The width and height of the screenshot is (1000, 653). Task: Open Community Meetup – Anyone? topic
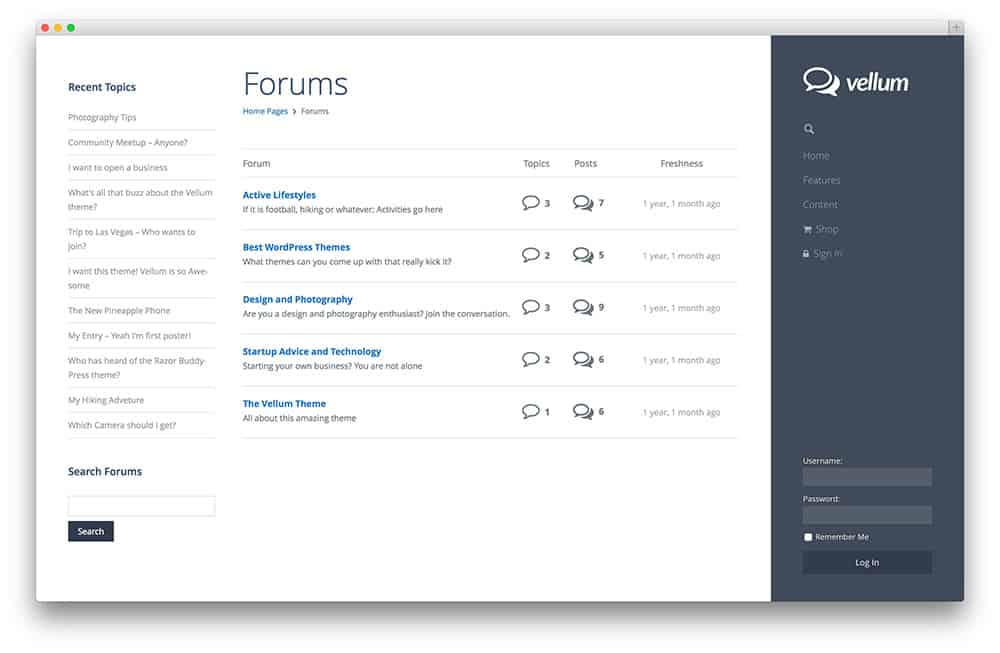click(x=128, y=143)
